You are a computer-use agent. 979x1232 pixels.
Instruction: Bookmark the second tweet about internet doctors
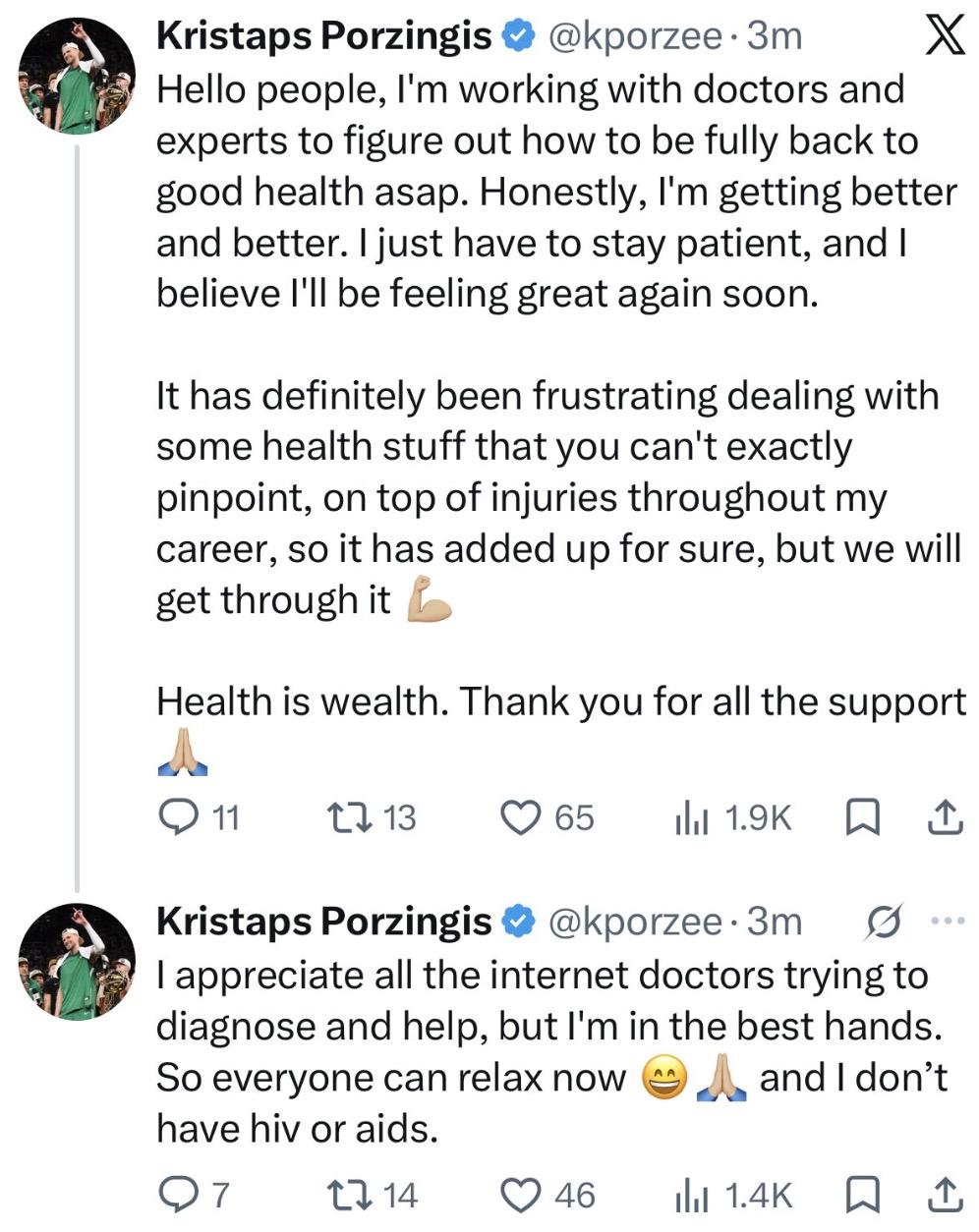click(862, 1194)
